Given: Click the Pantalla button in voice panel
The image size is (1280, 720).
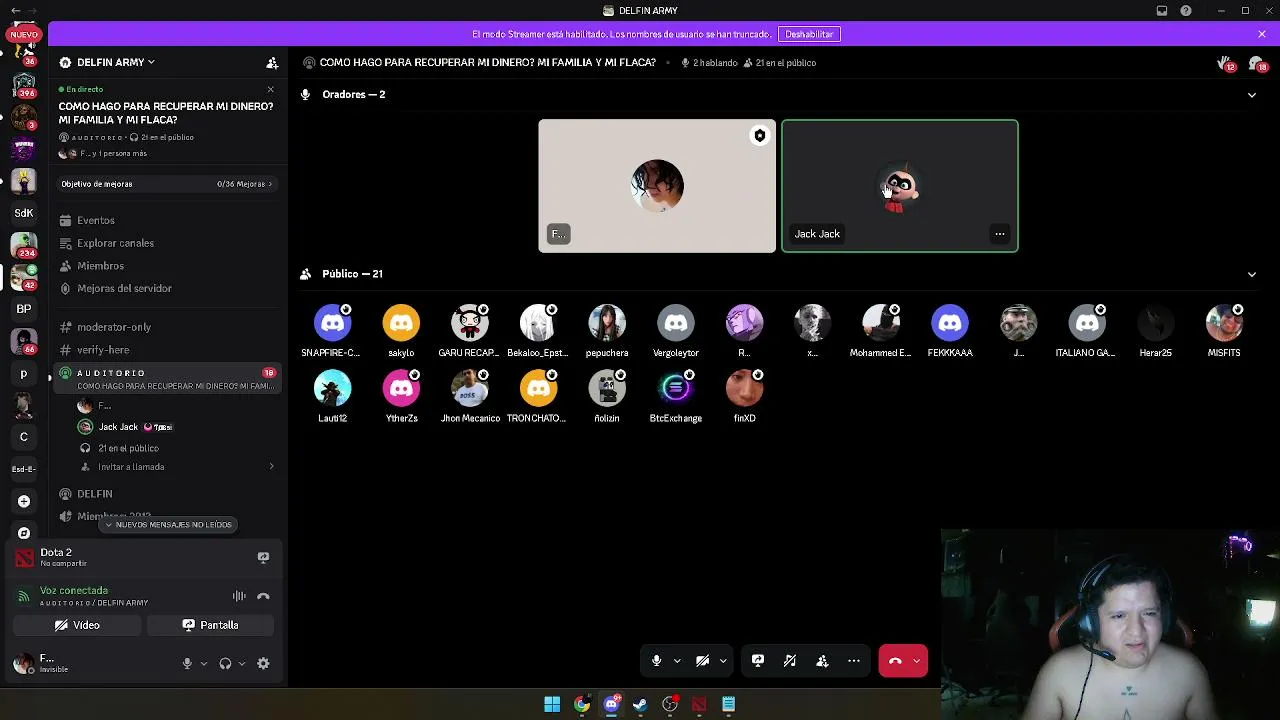Looking at the screenshot, I should click(x=210, y=625).
